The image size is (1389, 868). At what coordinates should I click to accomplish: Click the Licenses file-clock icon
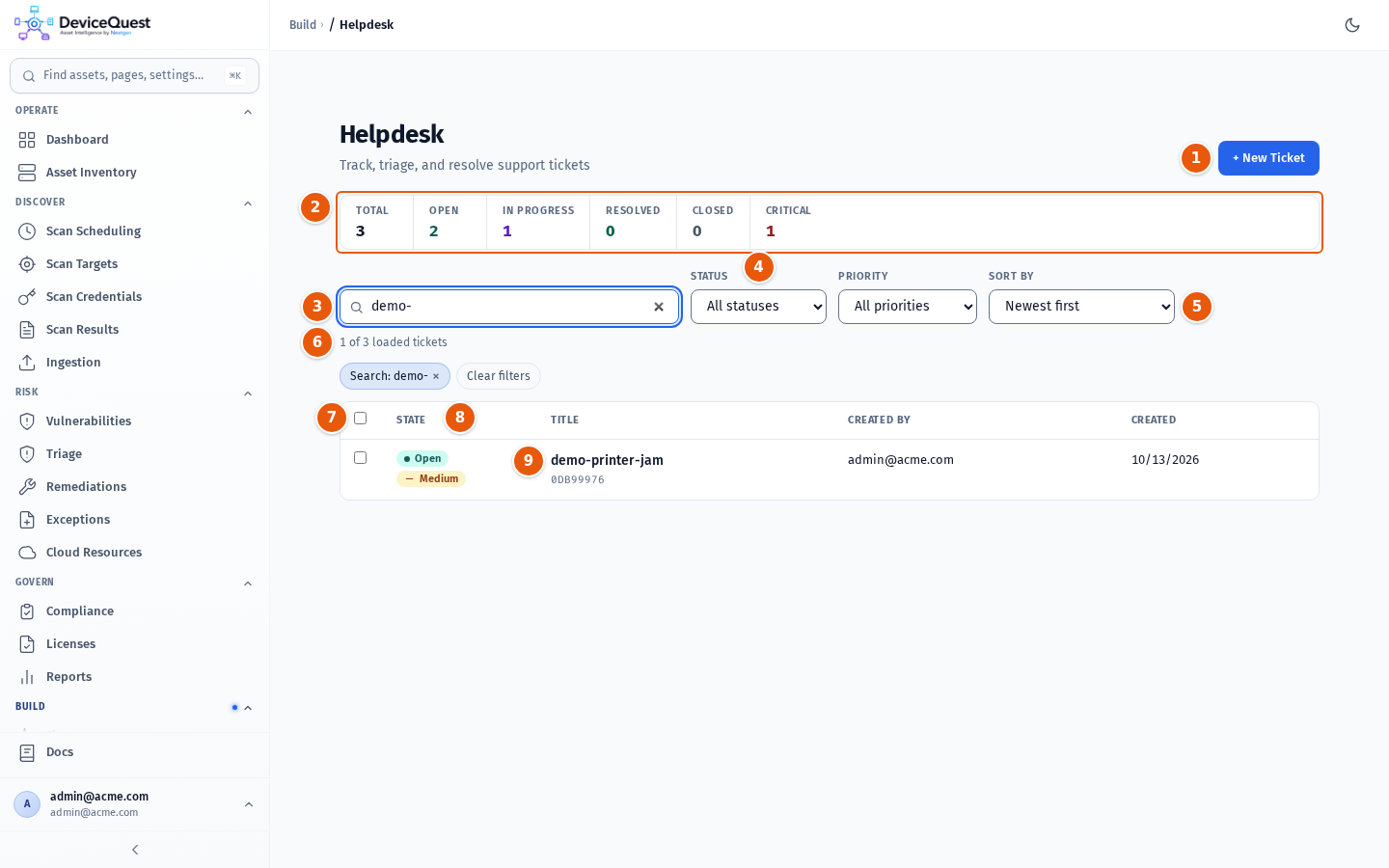click(27, 644)
